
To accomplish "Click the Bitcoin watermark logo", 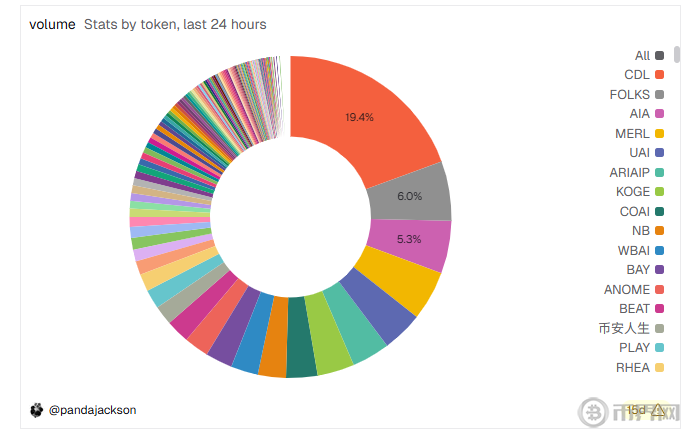I will click(x=594, y=413).
